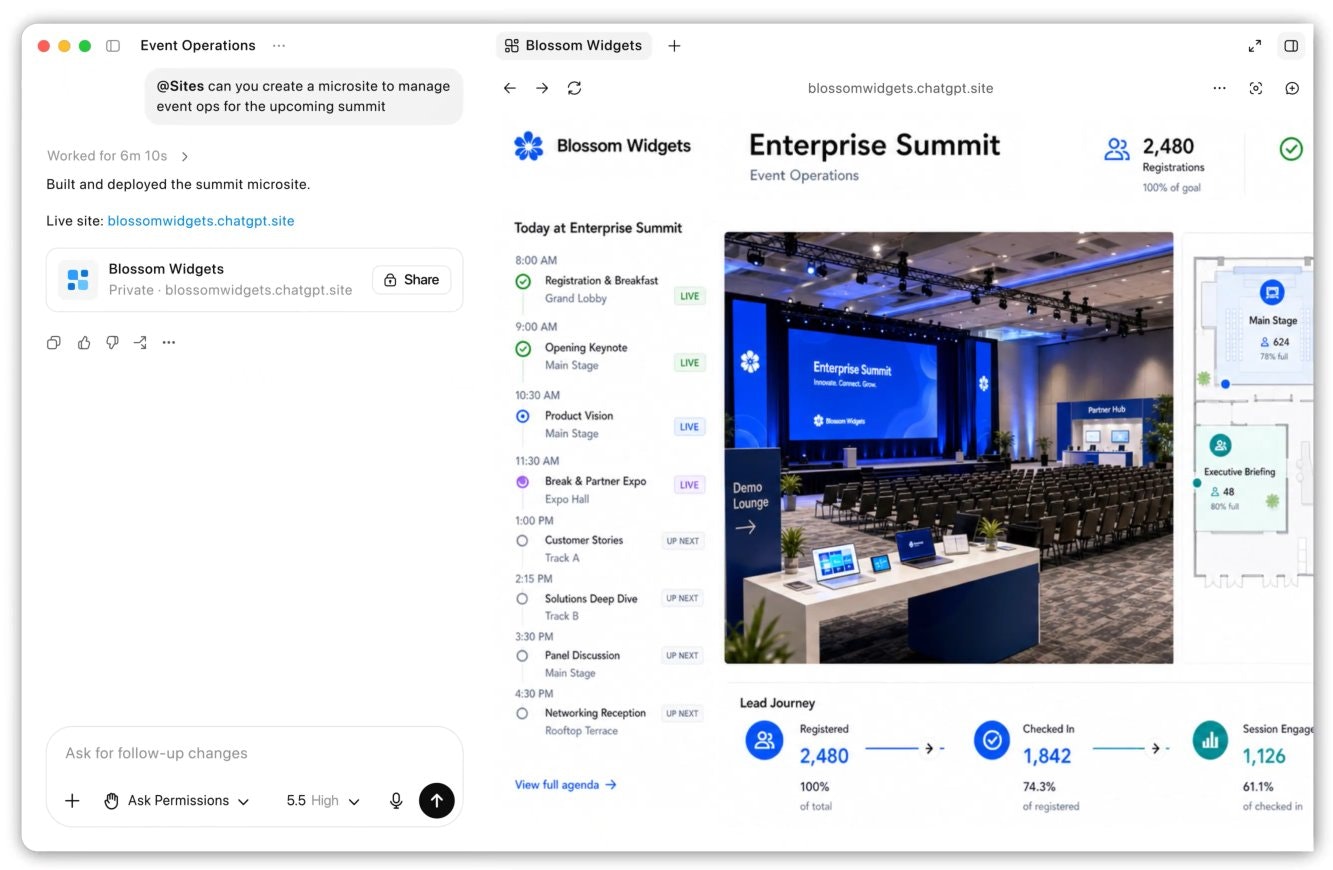The width and height of the screenshot is (1333, 870).
Task: Click the 1,842 Checked In value
Action: click(x=1047, y=757)
